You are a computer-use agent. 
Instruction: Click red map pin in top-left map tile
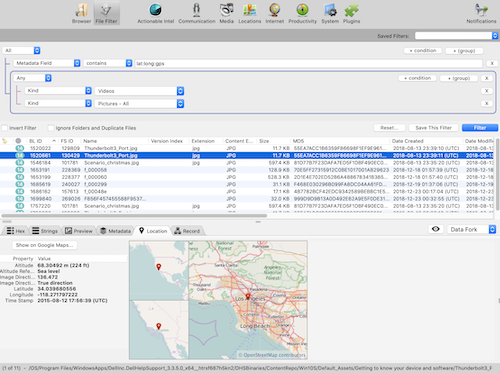point(159,267)
